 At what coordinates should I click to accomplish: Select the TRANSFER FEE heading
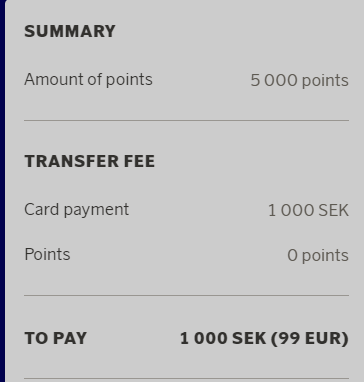[x=89, y=161]
